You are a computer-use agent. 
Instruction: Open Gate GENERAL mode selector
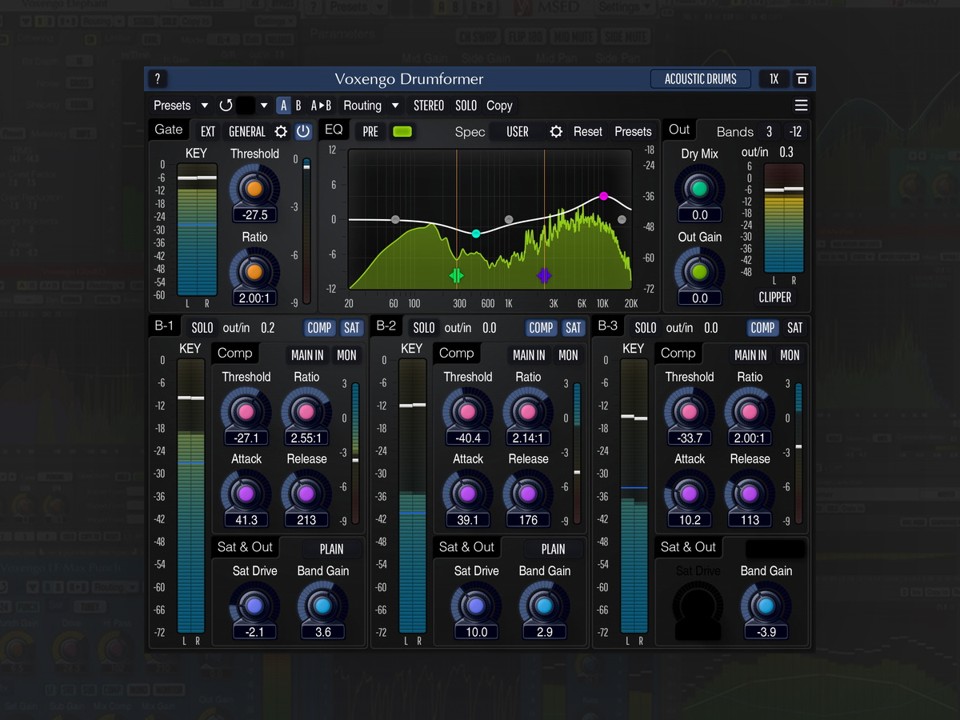[247, 132]
